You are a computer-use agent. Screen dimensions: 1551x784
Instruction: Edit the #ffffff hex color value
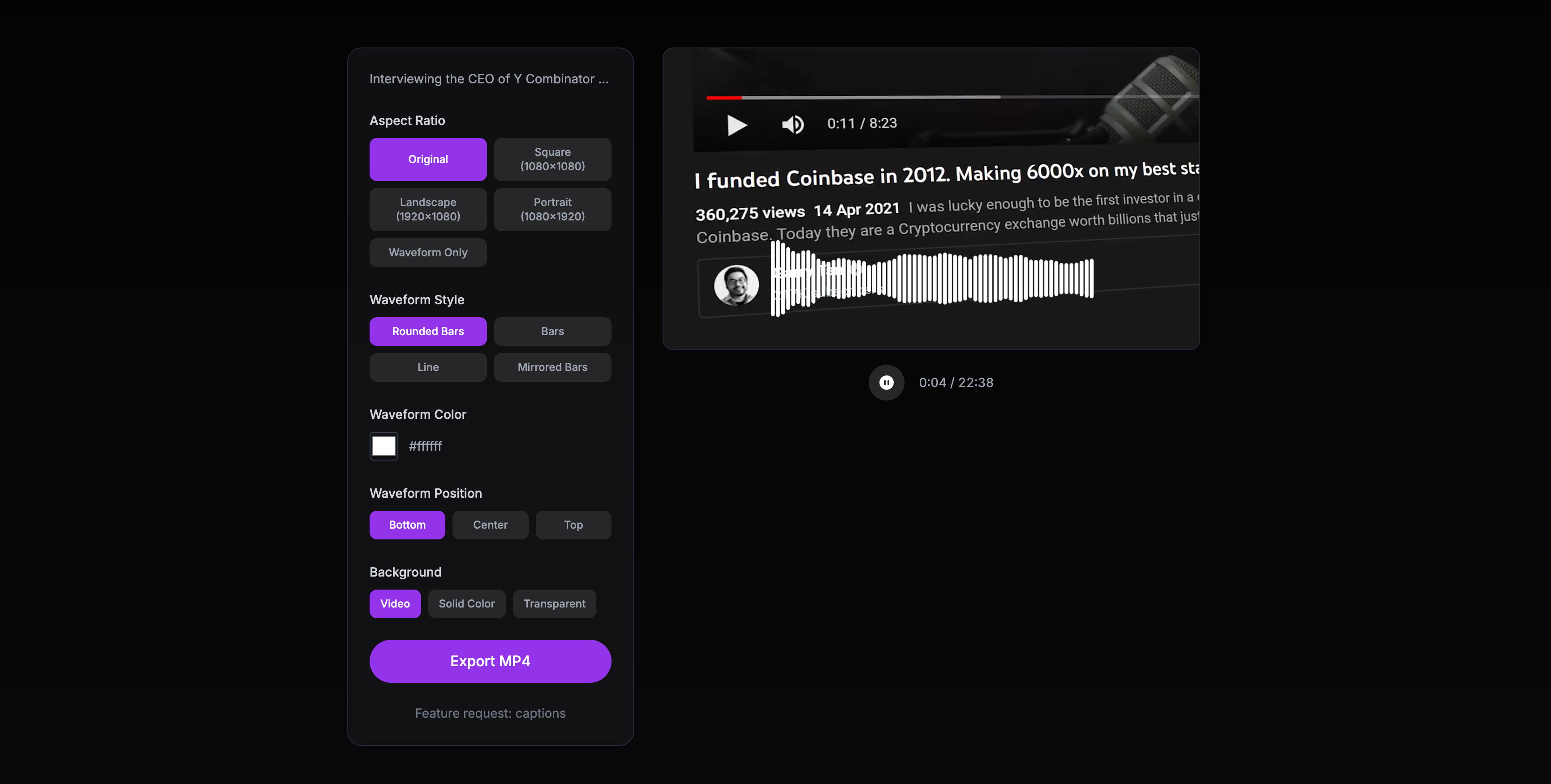coord(425,446)
